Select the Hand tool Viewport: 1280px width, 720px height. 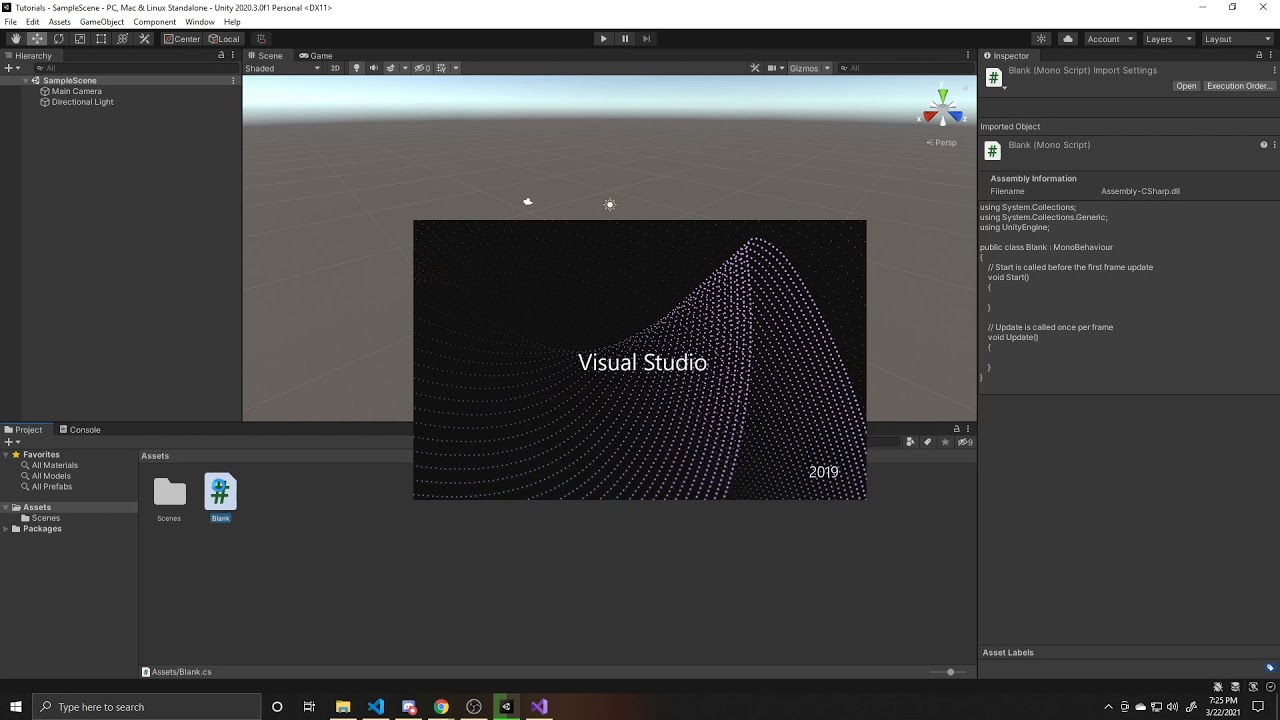click(x=15, y=39)
